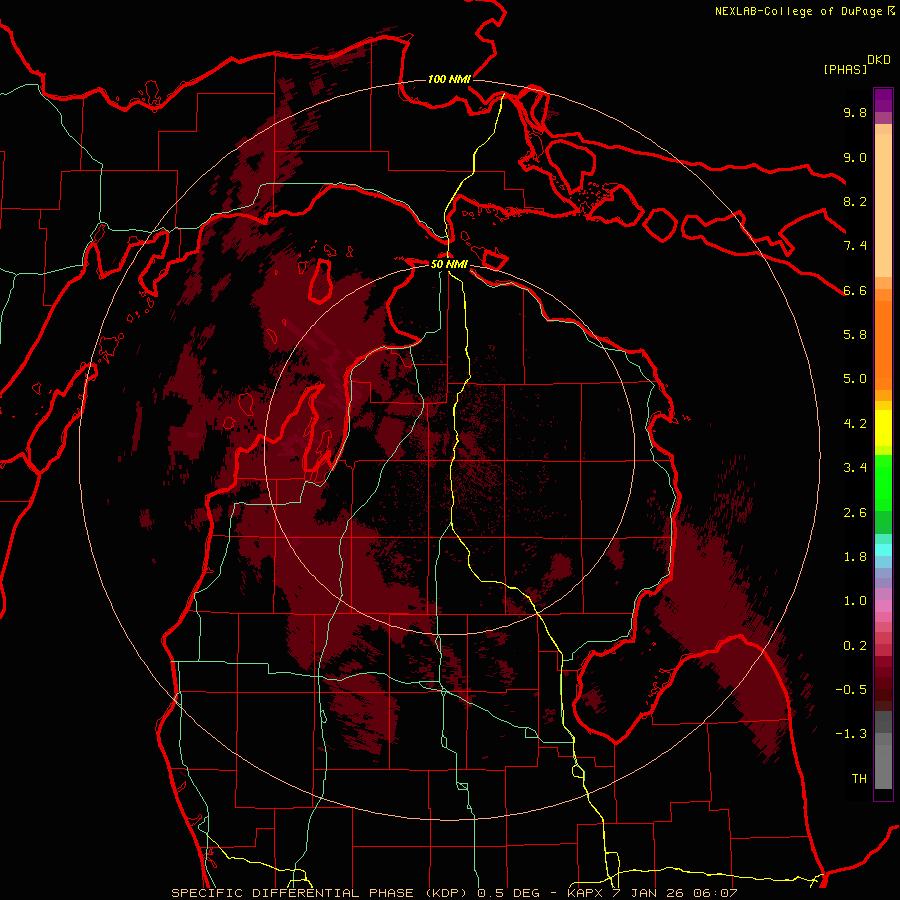
Task: Click the 2.6 legend value
Action: 855,513
